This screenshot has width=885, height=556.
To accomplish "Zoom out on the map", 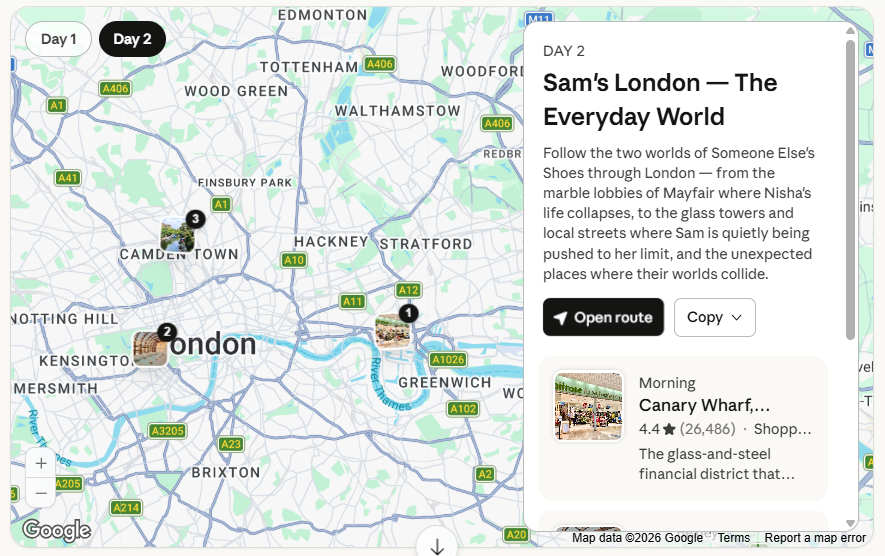I will click(41, 493).
